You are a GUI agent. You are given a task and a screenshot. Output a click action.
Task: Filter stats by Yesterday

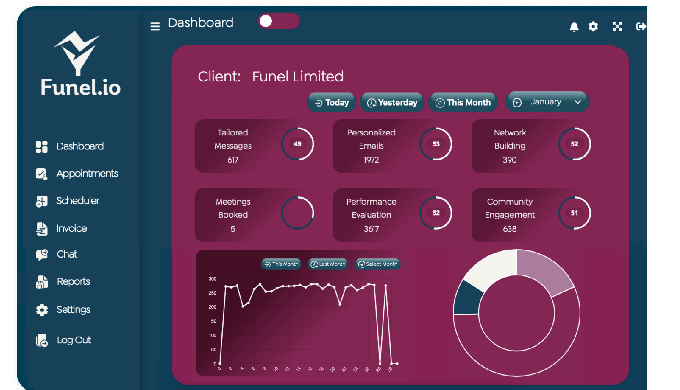392,103
